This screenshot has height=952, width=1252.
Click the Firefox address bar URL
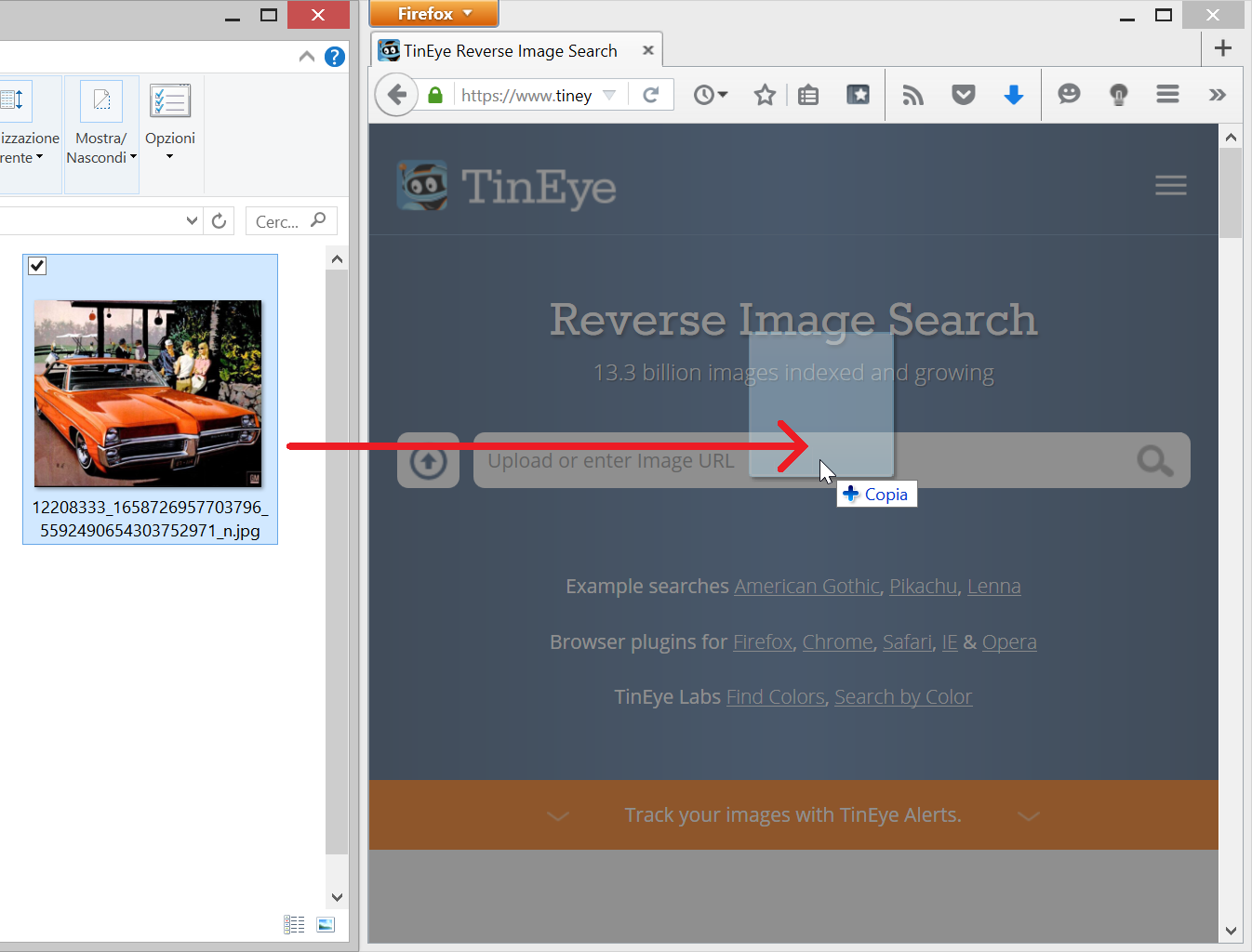click(526, 95)
